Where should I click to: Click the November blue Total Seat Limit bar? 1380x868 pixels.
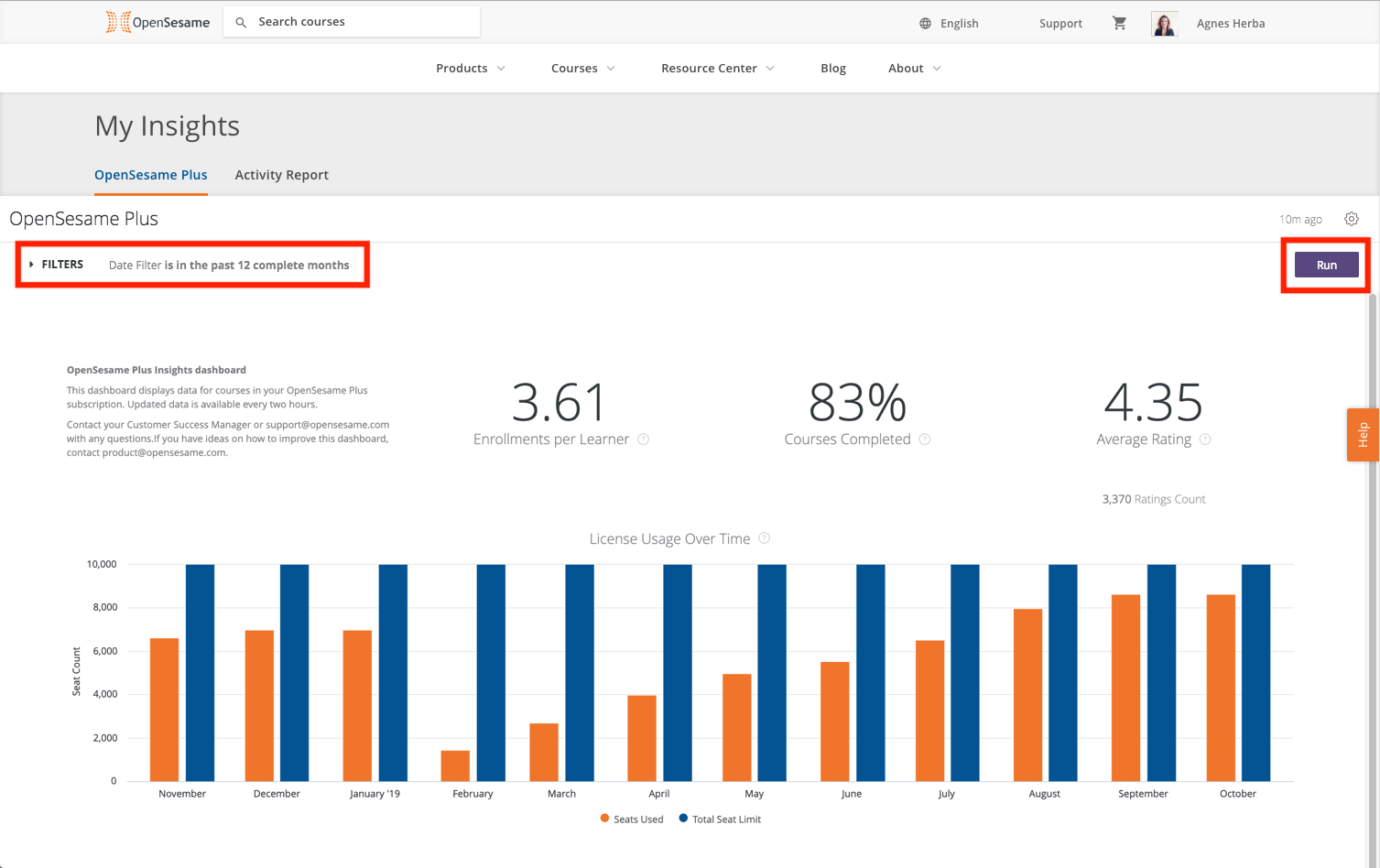[200, 673]
